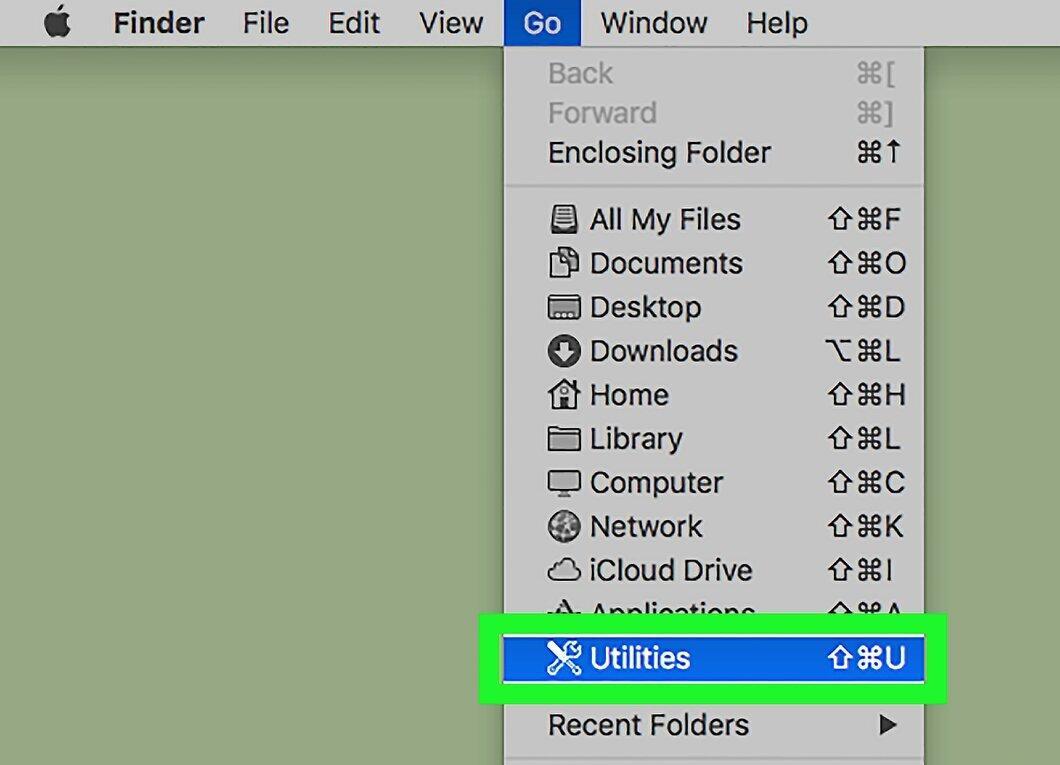The width and height of the screenshot is (1060, 765).
Task: Click the Desktop screen icon
Action: tap(563, 307)
